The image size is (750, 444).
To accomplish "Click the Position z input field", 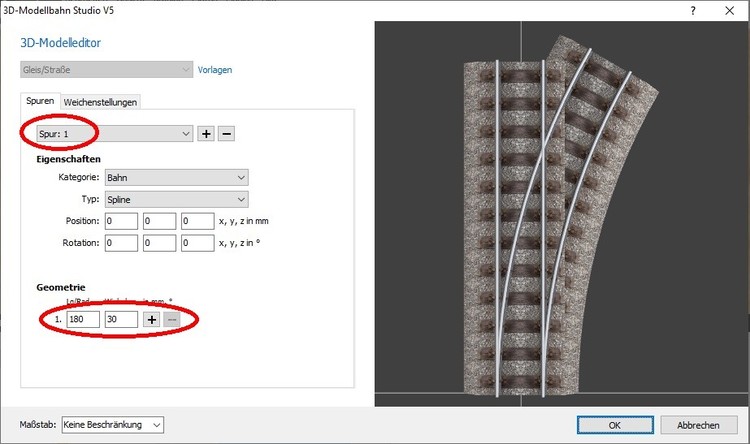I will (198, 221).
